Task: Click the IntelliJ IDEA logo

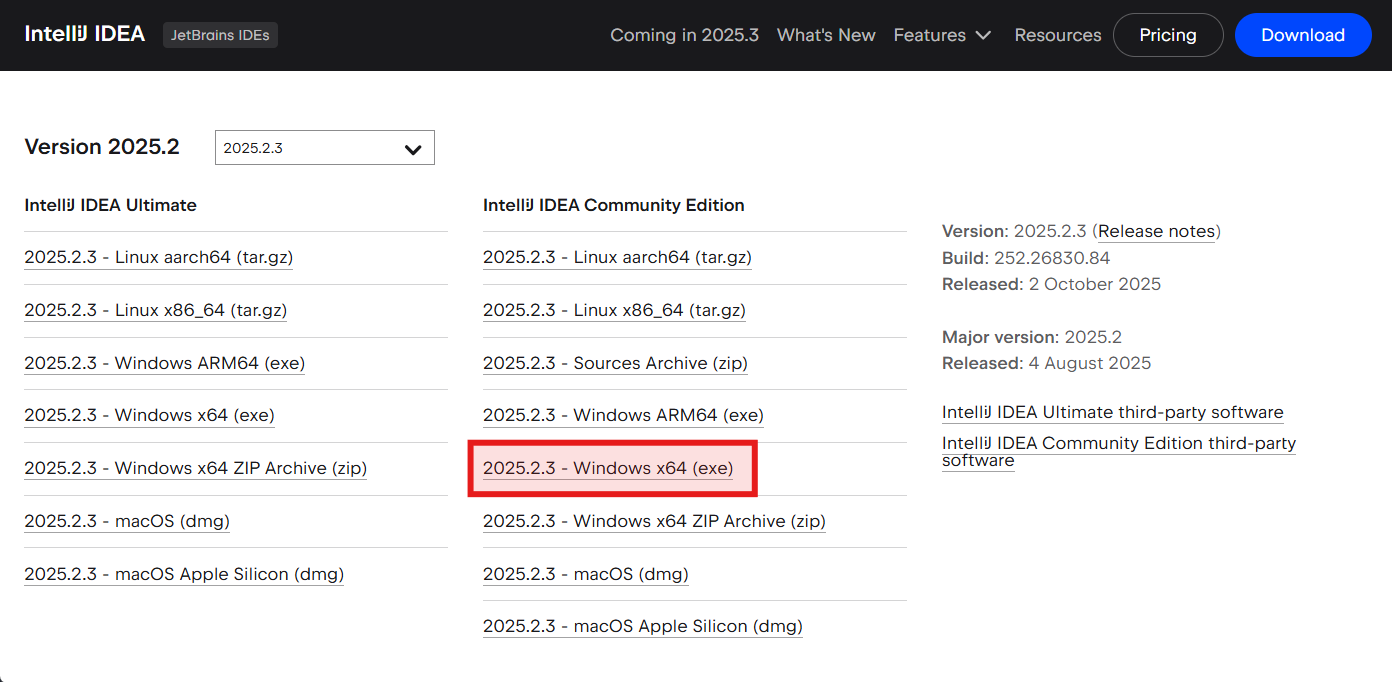Action: 85,34
